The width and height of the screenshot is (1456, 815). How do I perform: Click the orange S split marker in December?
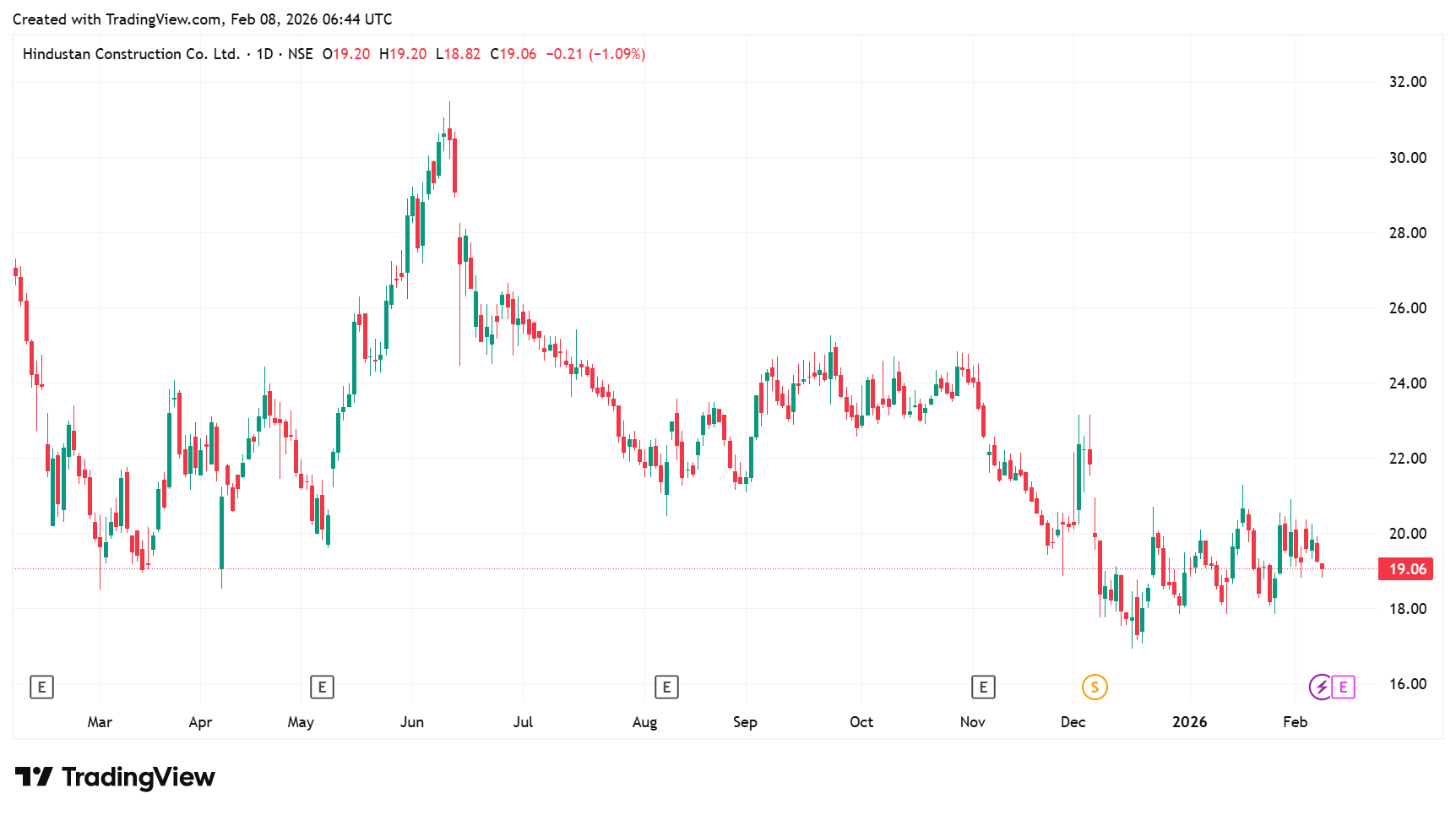pos(1095,687)
